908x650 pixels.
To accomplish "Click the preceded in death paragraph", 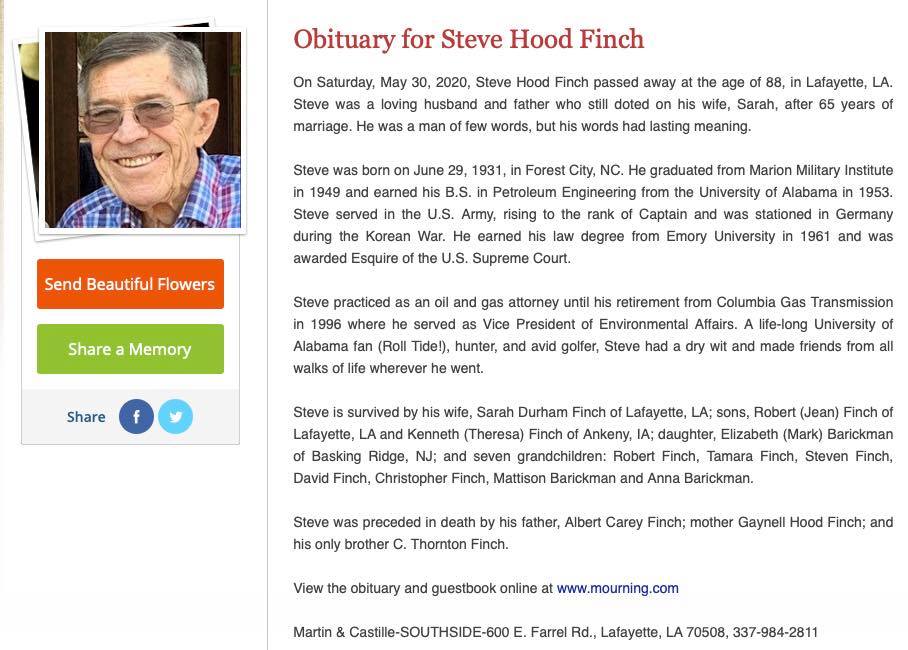I will tap(592, 533).
